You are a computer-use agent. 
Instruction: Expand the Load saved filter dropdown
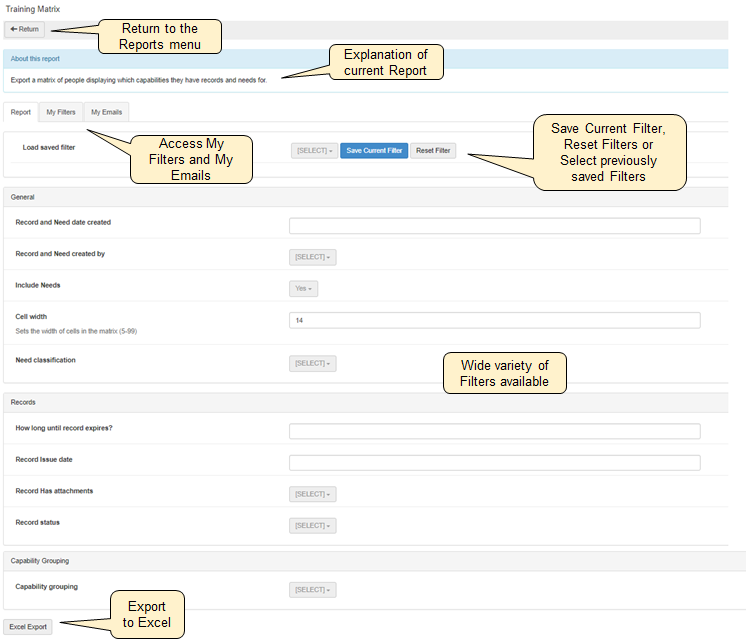click(313, 150)
